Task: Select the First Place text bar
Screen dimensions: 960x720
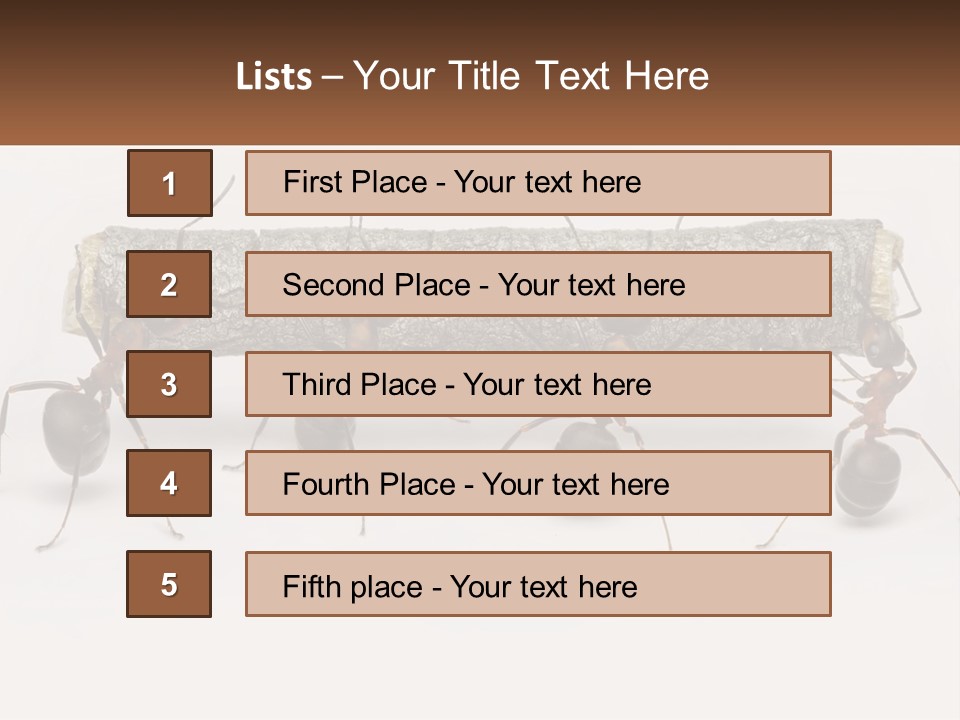Action: [538, 183]
